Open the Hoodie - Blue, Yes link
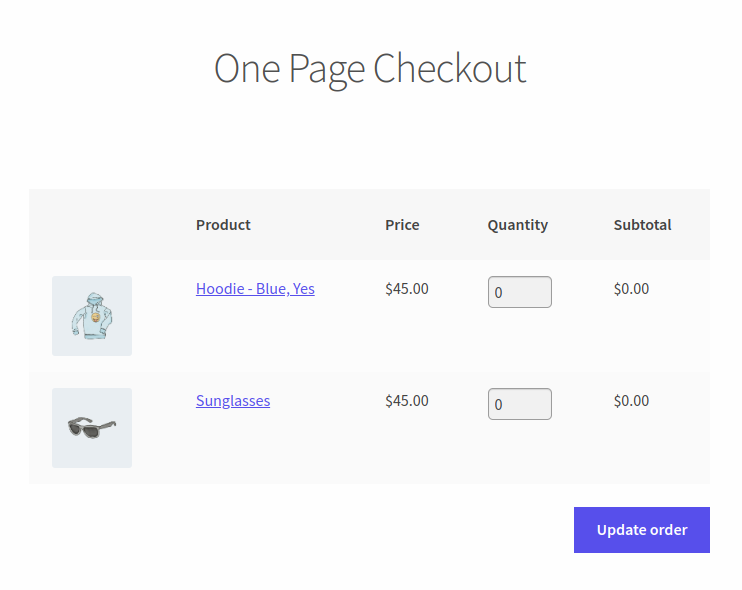Viewport: 742px width, 590px height. (255, 289)
